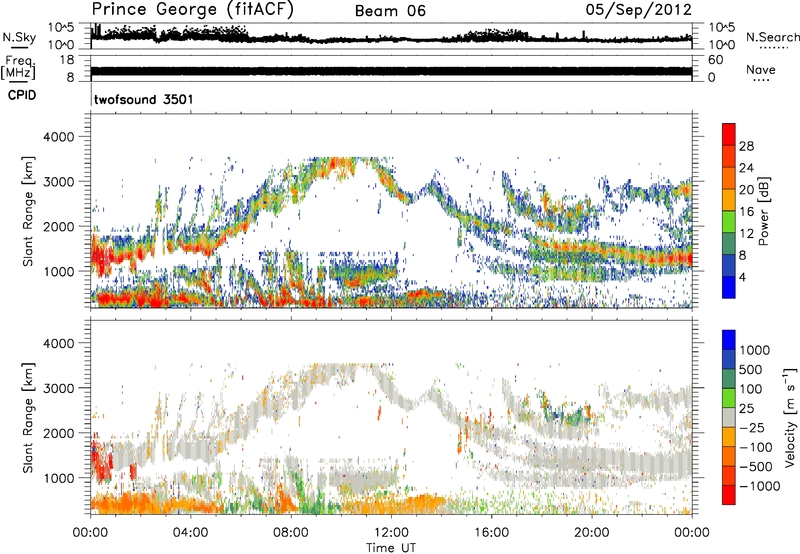
Task: Click the "Time UT" axis title
Action: (391, 547)
